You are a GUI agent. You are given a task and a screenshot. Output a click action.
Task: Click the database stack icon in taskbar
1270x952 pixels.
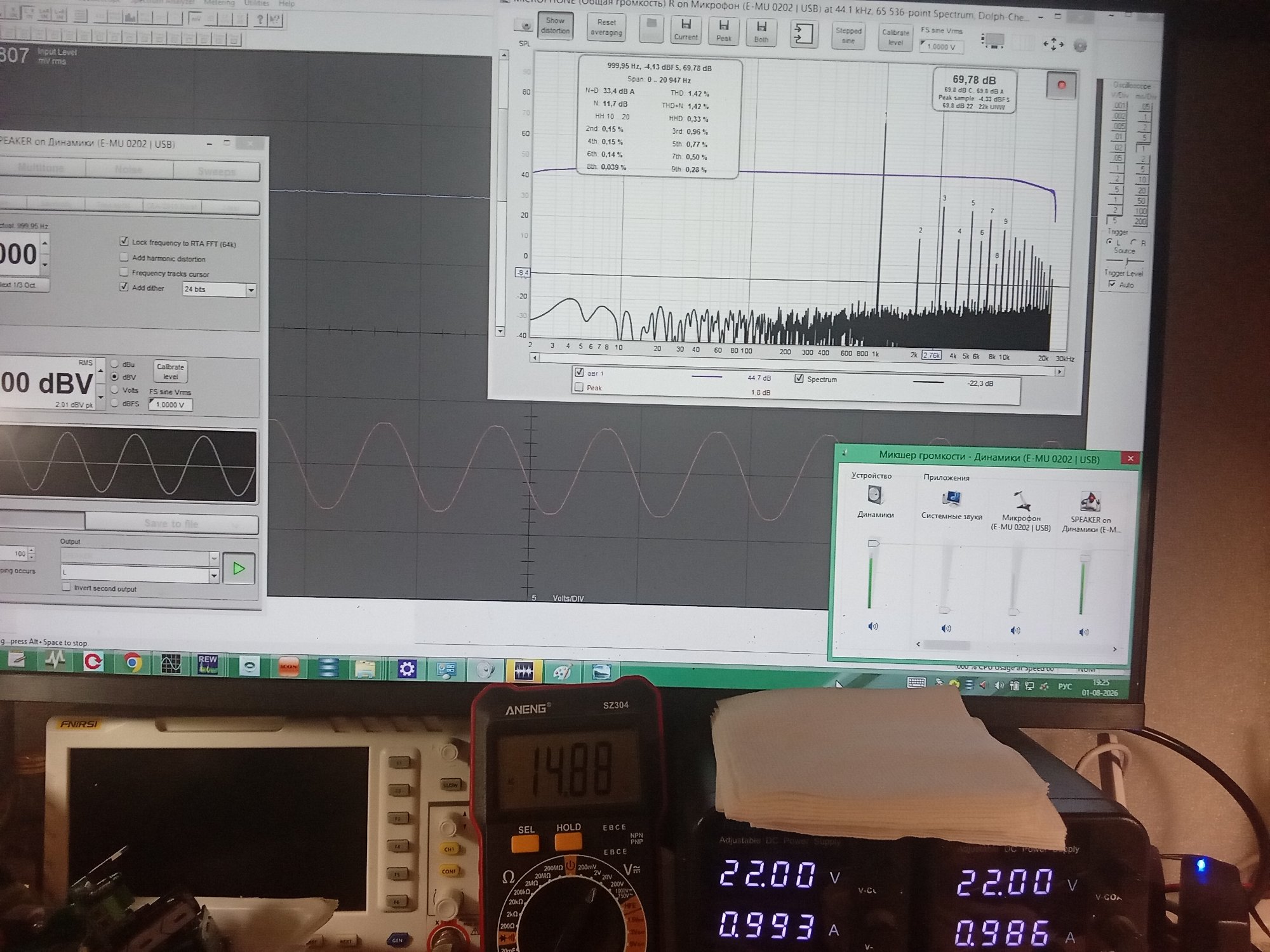click(x=328, y=667)
